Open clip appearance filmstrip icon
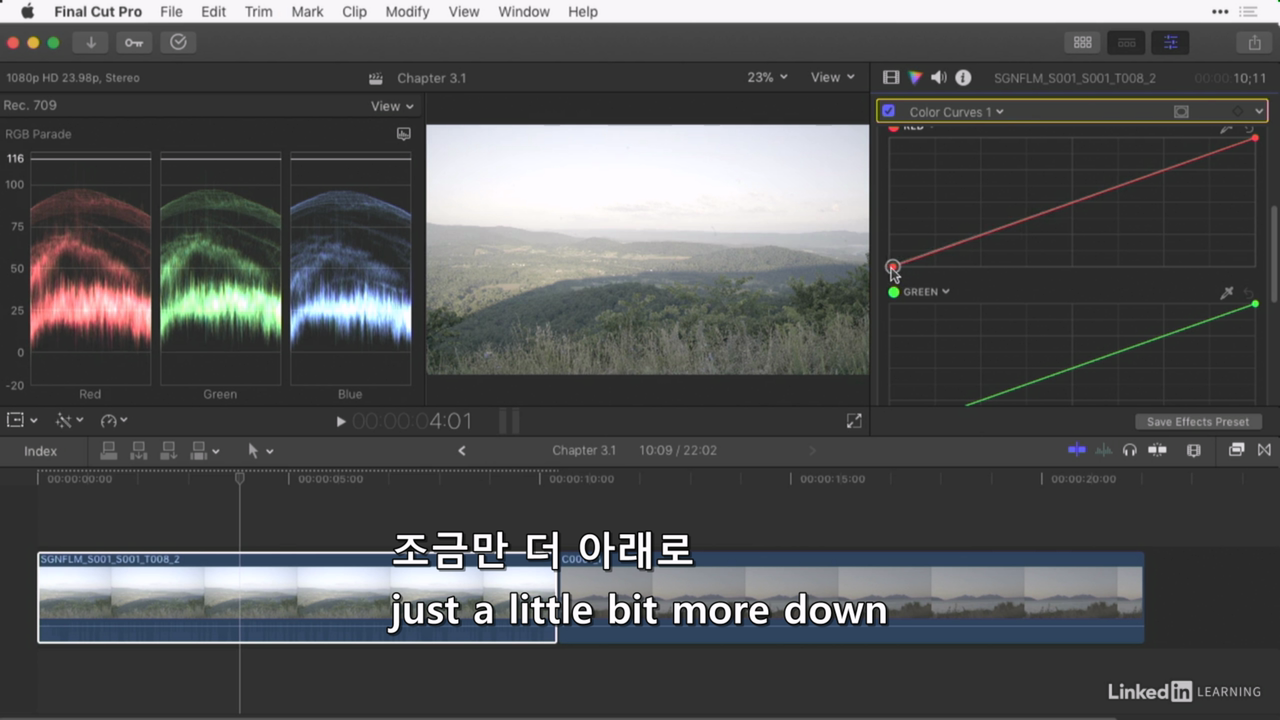This screenshot has height=720, width=1280. pyautogui.click(x=1193, y=450)
